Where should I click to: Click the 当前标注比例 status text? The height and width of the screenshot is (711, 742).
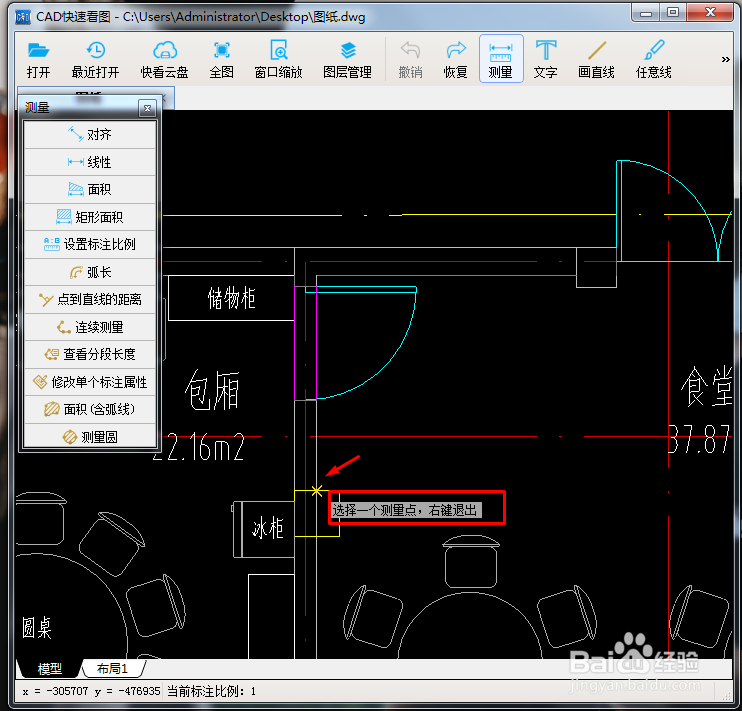click(211, 691)
